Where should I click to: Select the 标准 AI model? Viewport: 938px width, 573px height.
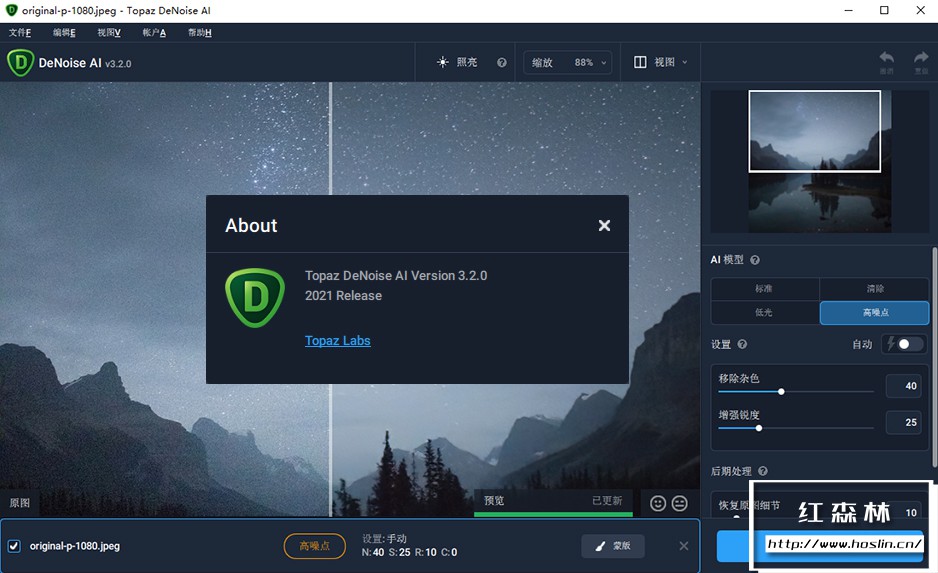[765, 289]
